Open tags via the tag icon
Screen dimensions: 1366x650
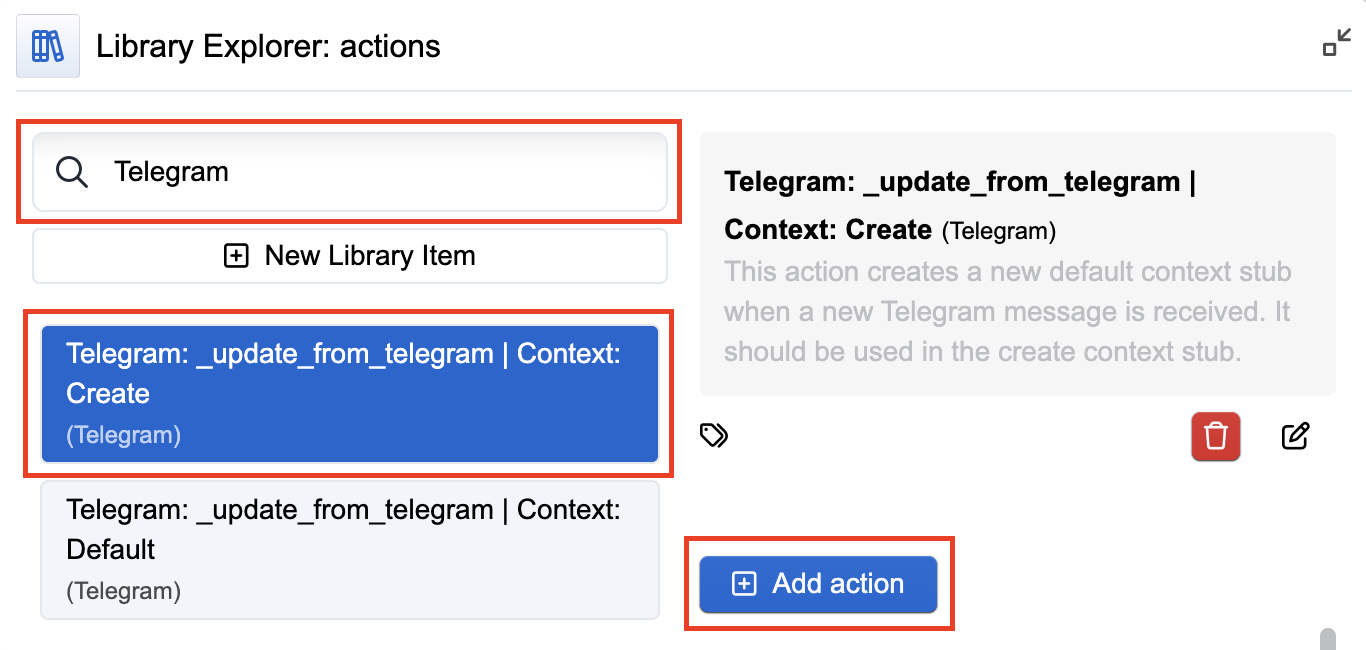coord(714,435)
